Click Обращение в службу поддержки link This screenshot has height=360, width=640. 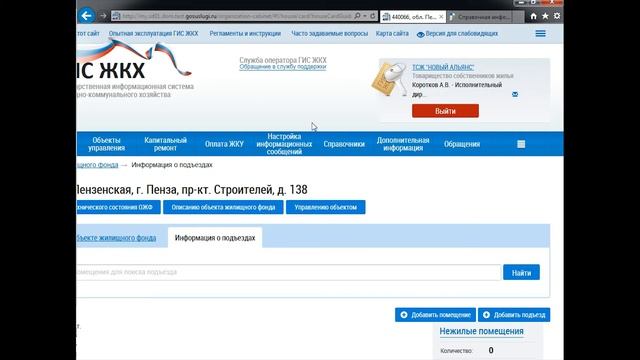[283, 67]
